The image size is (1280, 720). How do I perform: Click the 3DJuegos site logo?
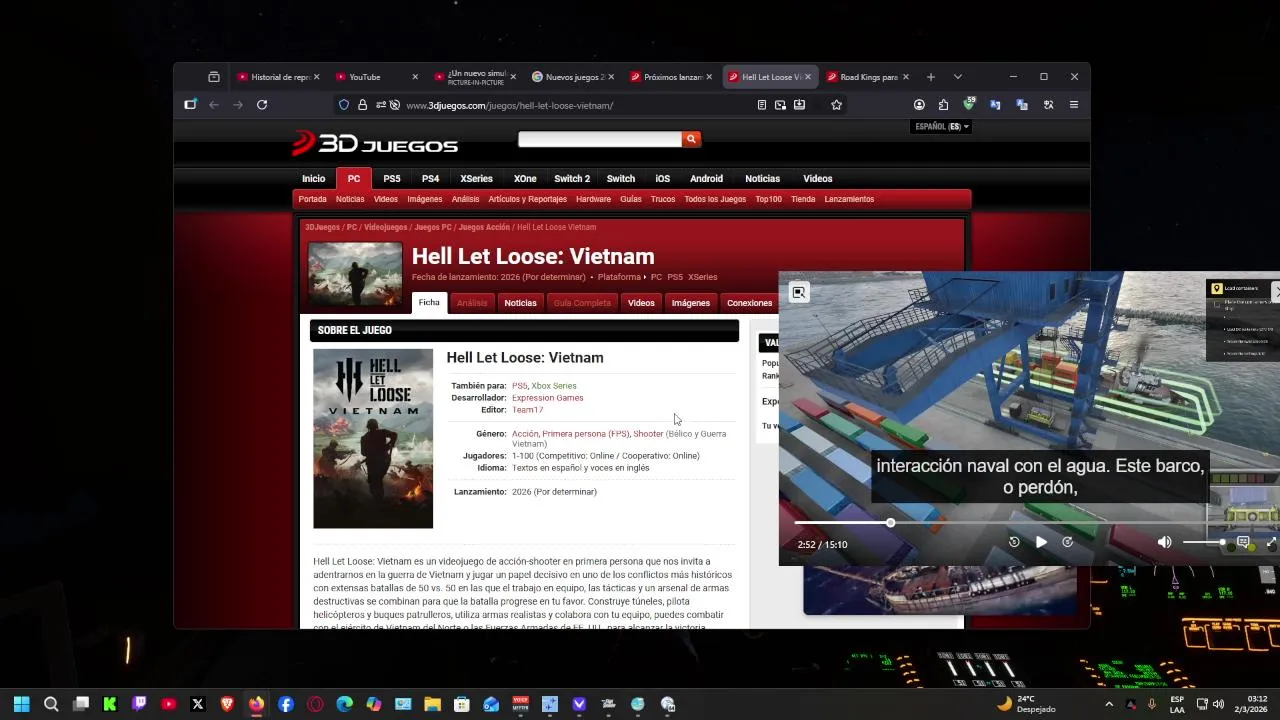pos(375,144)
